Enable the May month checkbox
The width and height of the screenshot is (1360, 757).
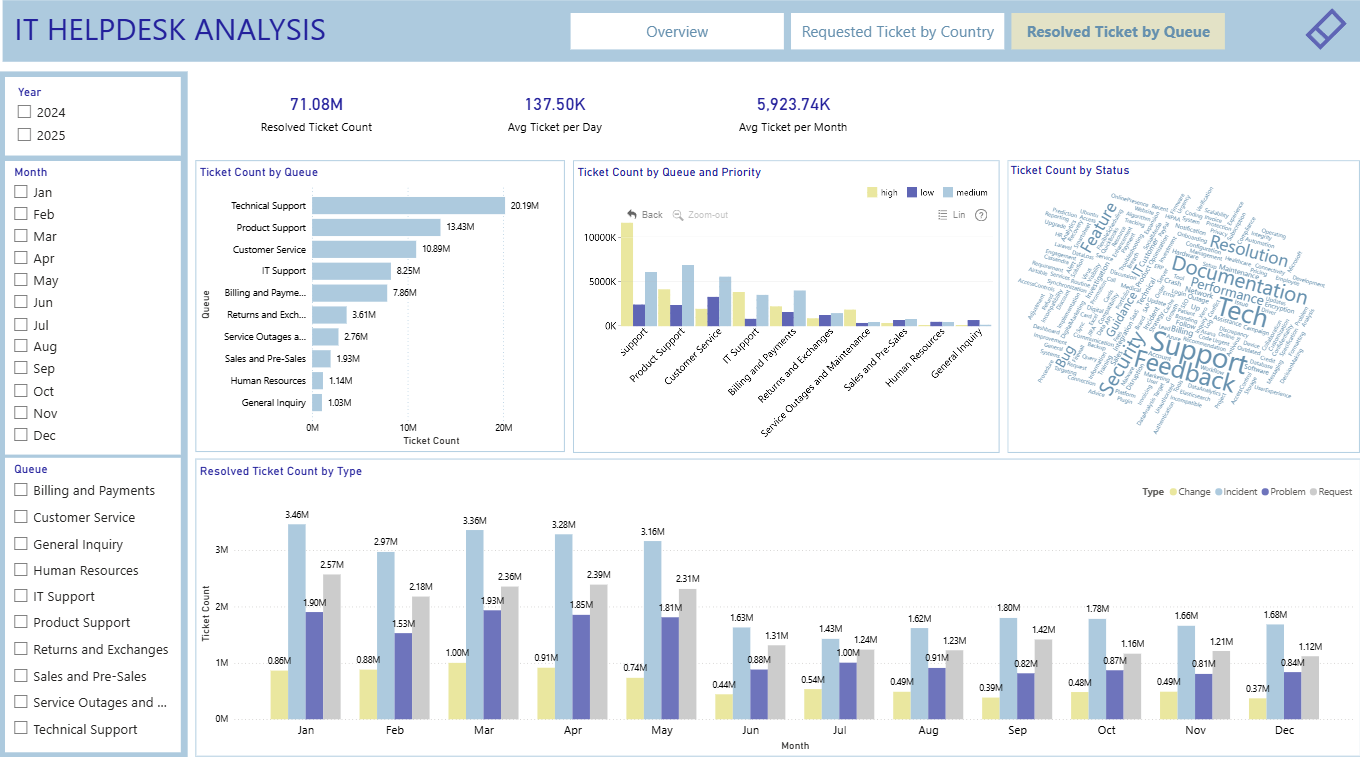click(x=21, y=280)
